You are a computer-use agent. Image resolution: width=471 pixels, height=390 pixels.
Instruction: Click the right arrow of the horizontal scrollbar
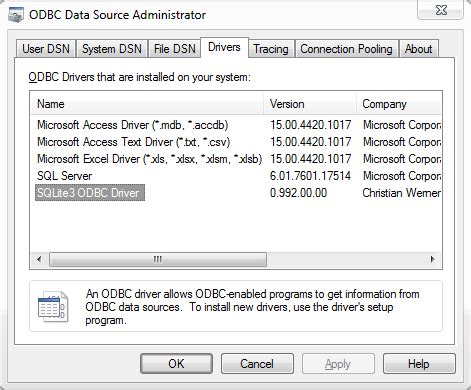click(433, 259)
